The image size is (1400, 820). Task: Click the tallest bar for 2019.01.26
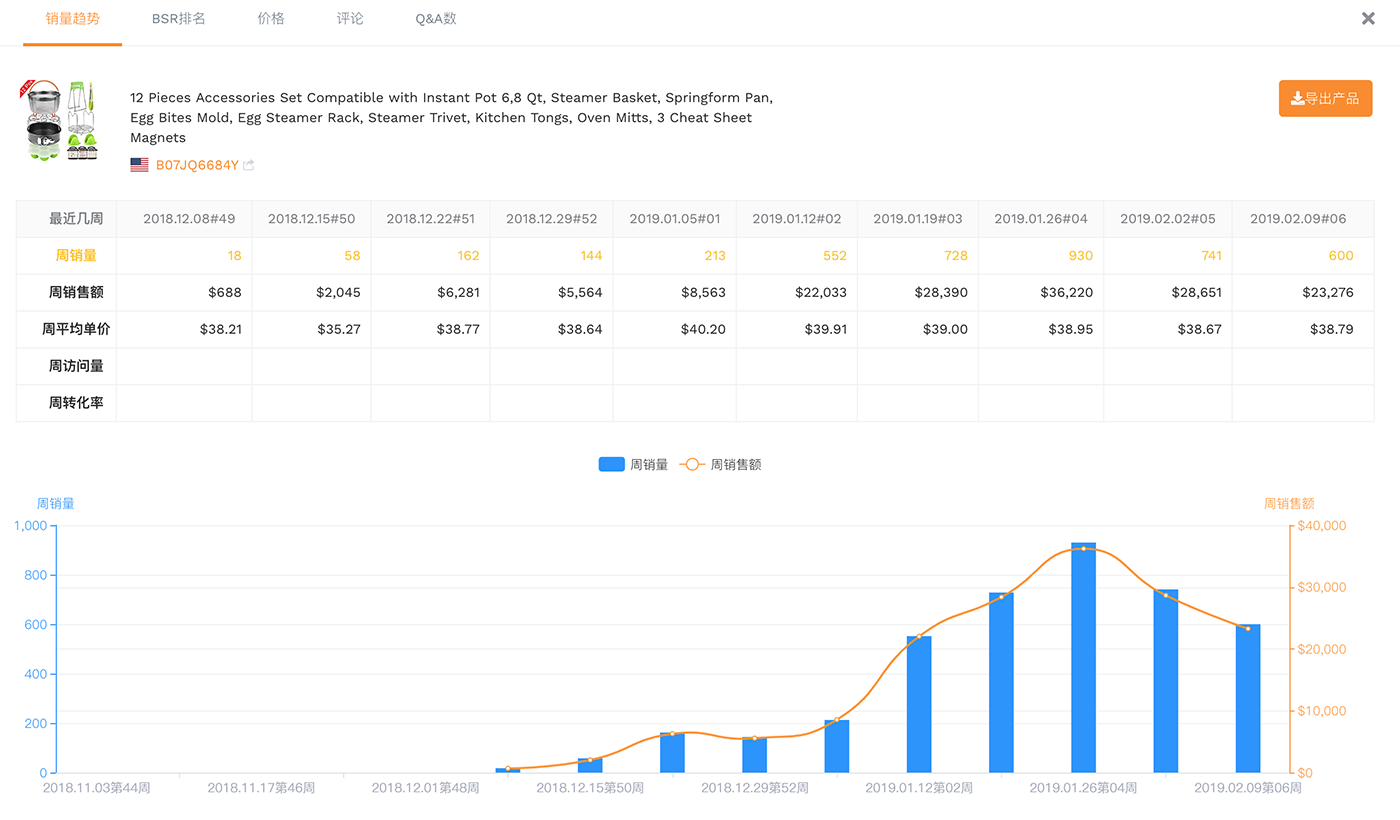point(1083,660)
